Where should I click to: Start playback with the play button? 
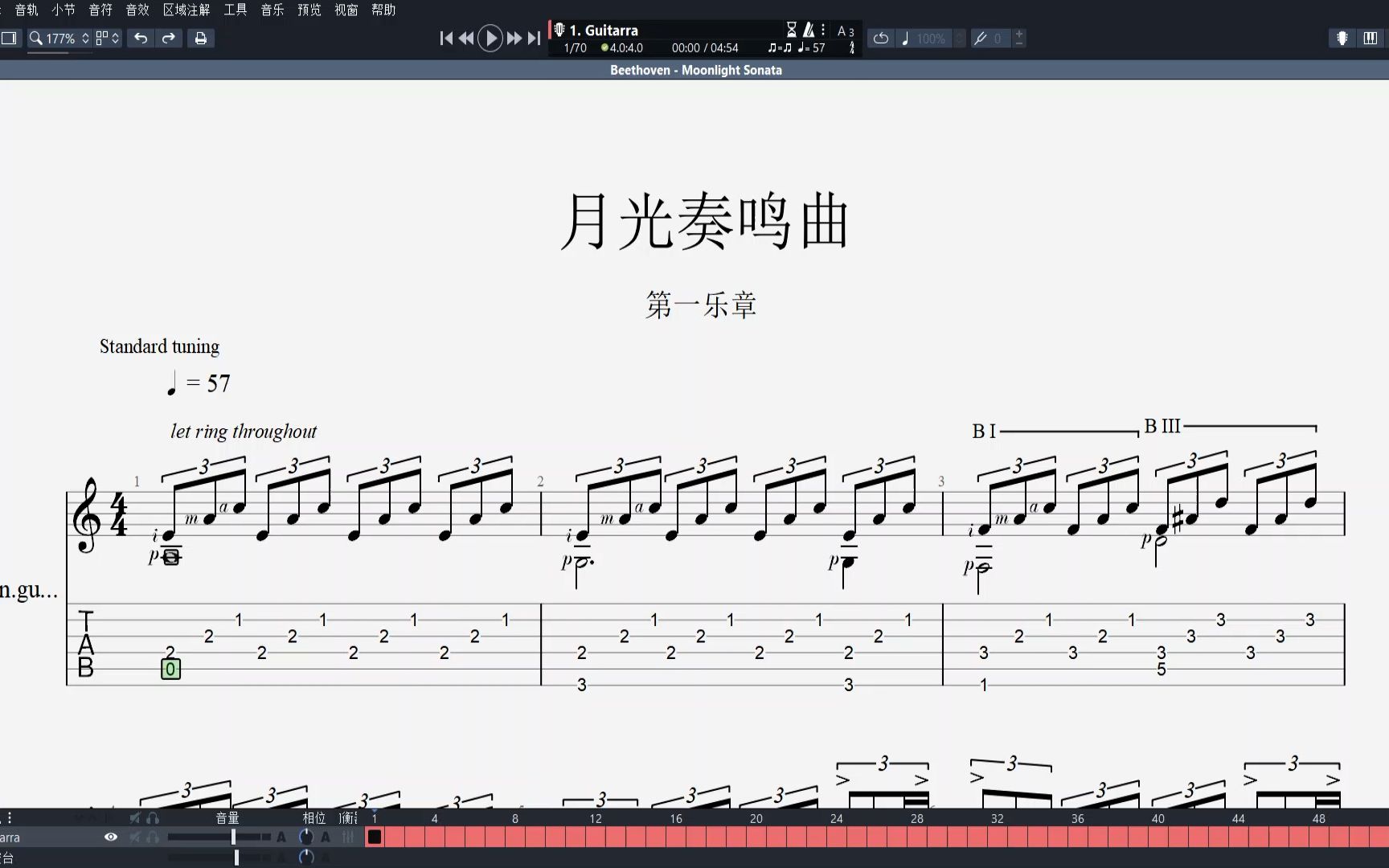490,38
